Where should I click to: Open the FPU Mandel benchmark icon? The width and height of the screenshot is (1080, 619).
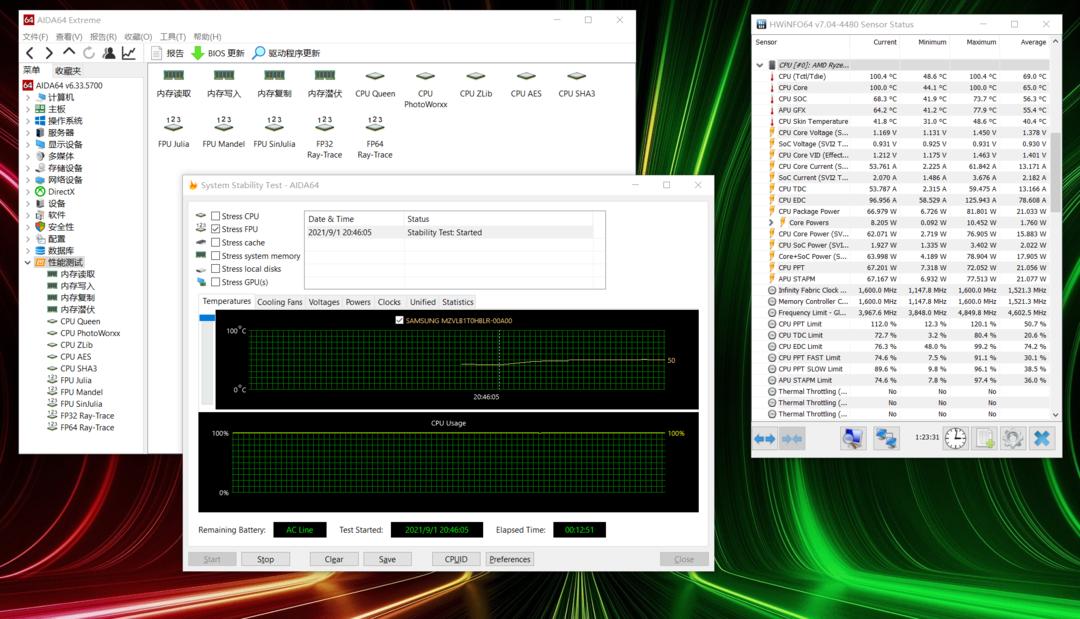pos(224,132)
